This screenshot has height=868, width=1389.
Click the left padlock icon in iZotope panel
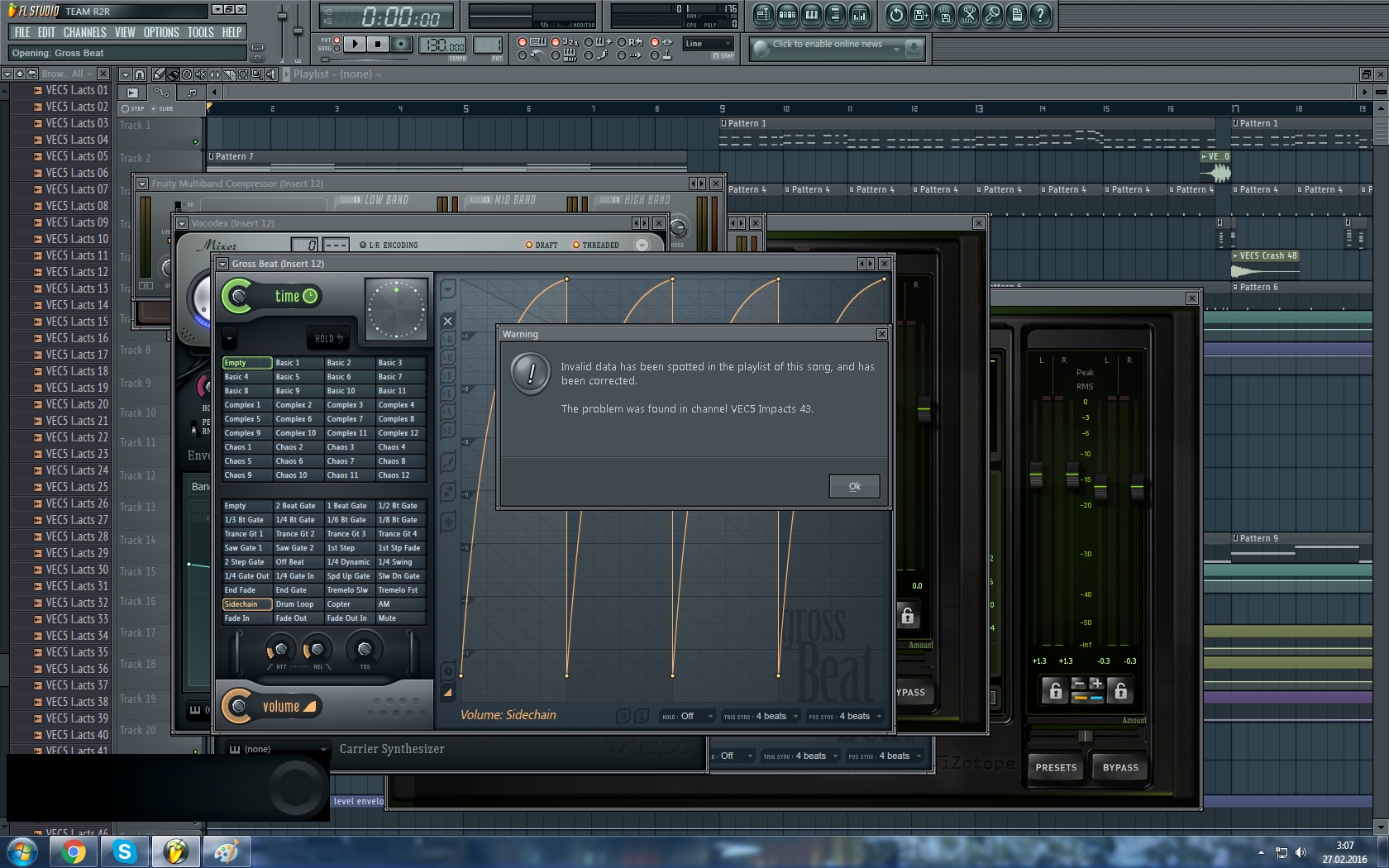tap(1055, 690)
